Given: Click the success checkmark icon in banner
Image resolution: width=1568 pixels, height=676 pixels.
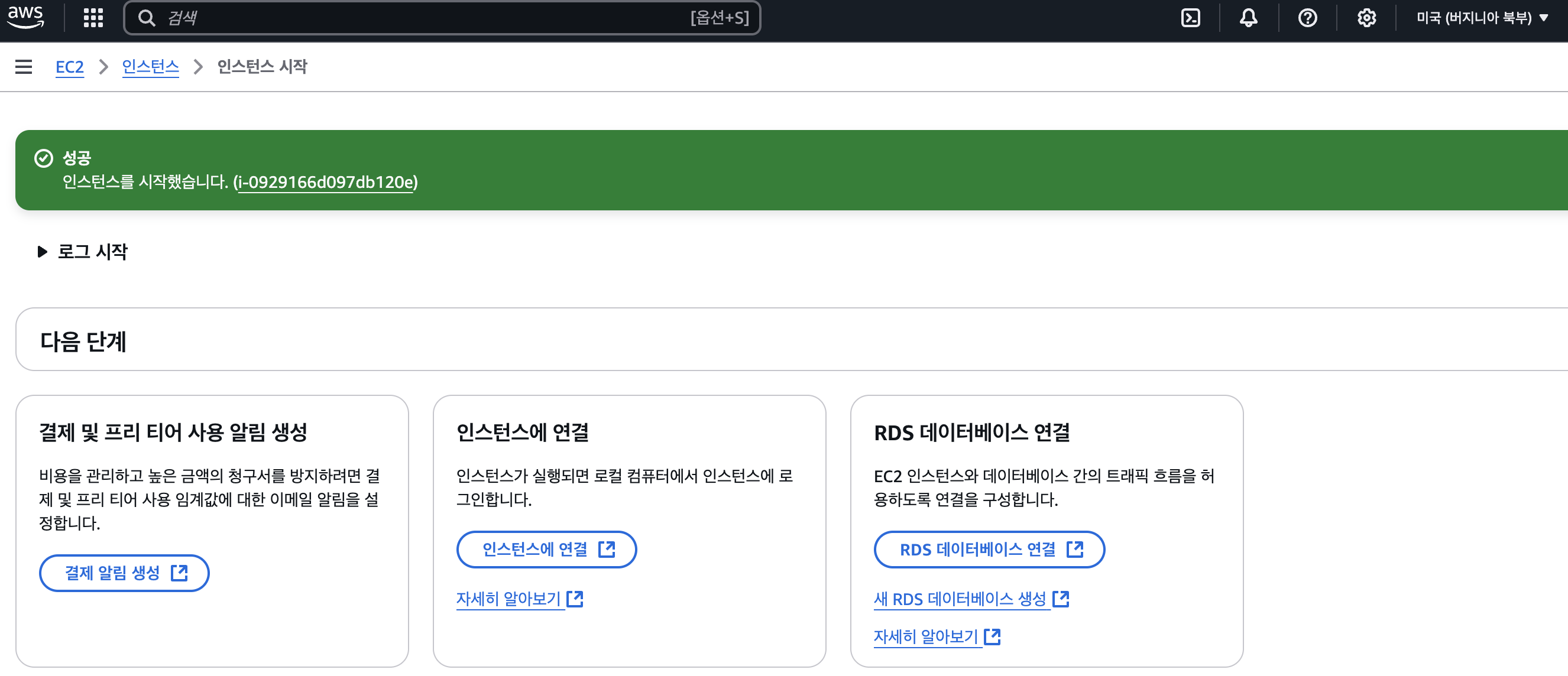Looking at the screenshot, I should pos(44,158).
